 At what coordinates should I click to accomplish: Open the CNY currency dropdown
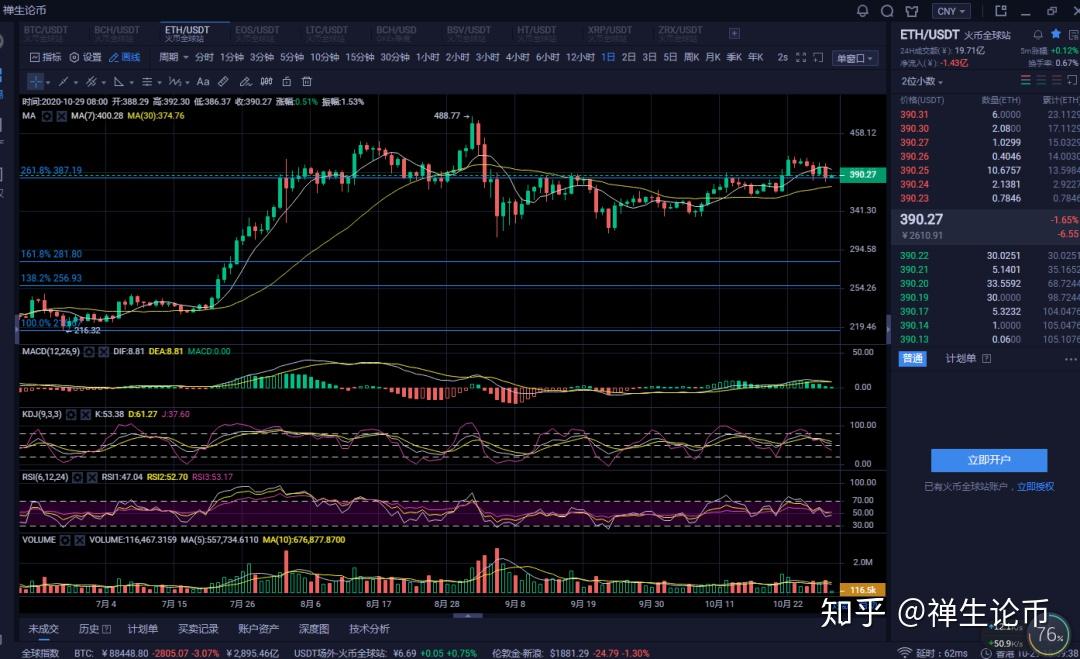pos(951,11)
